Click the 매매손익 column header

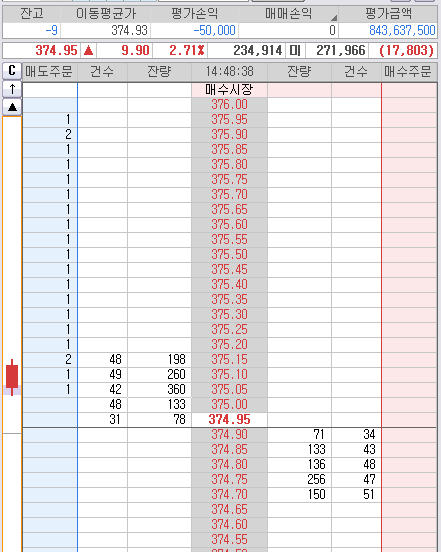pos(288,14)
